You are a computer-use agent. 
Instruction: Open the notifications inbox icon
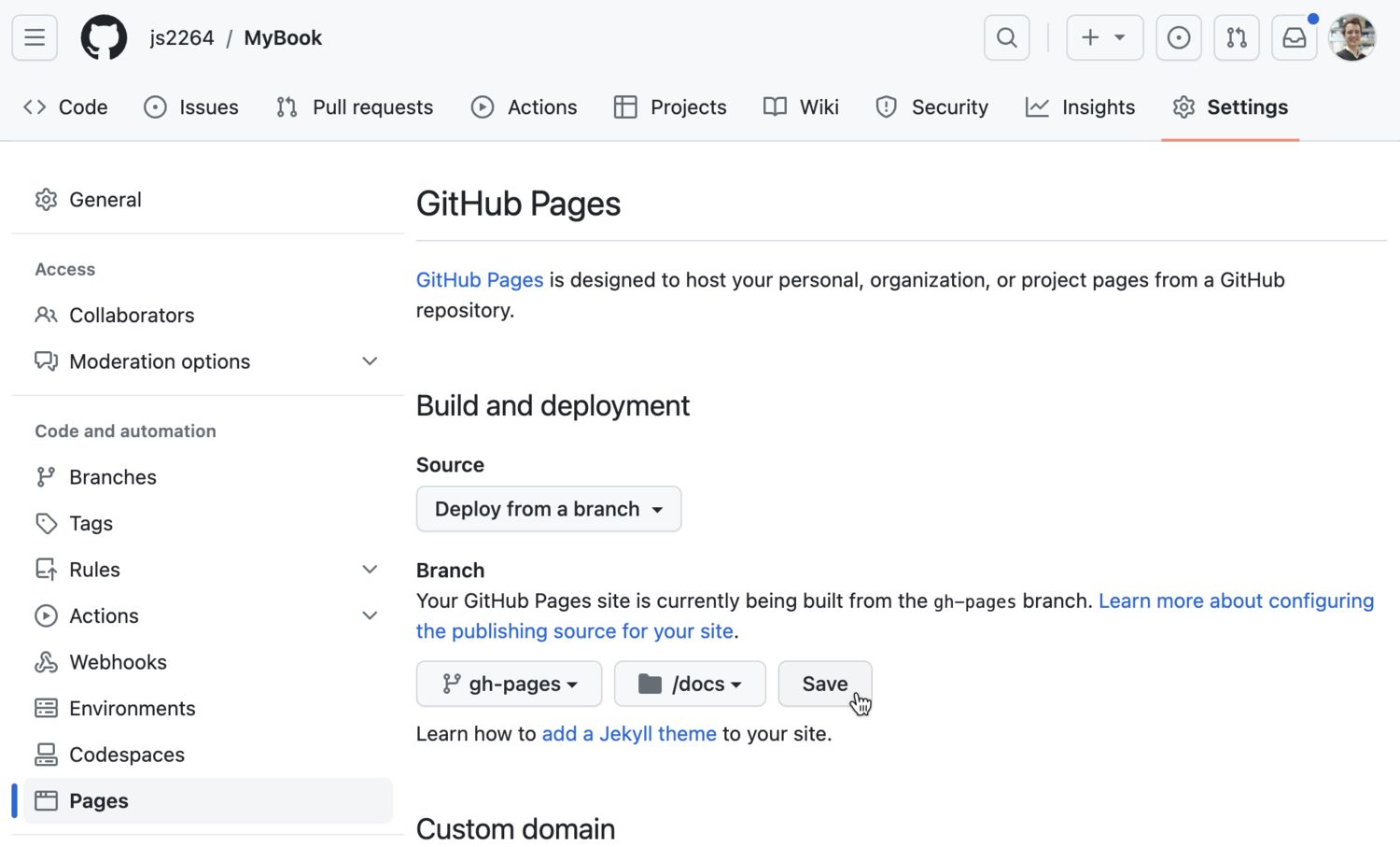coord(1294,38)
